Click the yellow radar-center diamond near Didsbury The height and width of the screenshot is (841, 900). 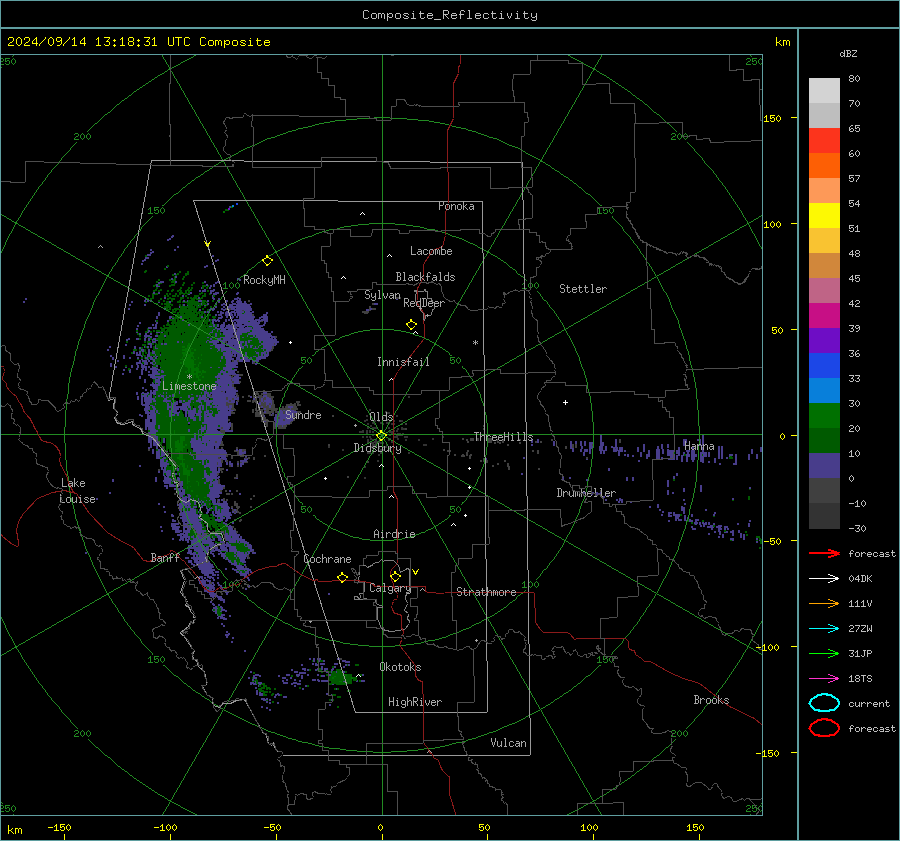pyautogui.click(x=381, y=436)
